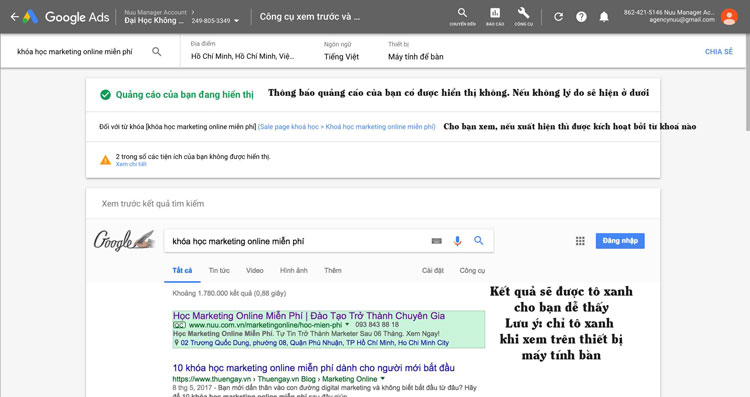Image resolution: width=750 pixels, height=397 pixels.
Task: Open keyboard icon in Google search box
Action: tap(436, 241)
